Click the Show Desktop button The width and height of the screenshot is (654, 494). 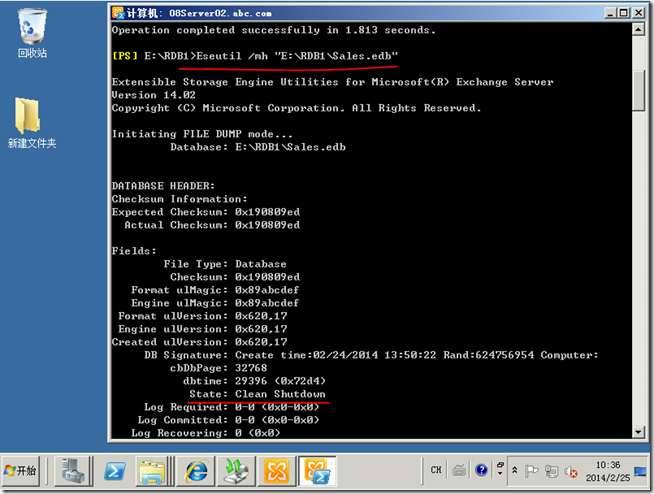click(641, 471)
